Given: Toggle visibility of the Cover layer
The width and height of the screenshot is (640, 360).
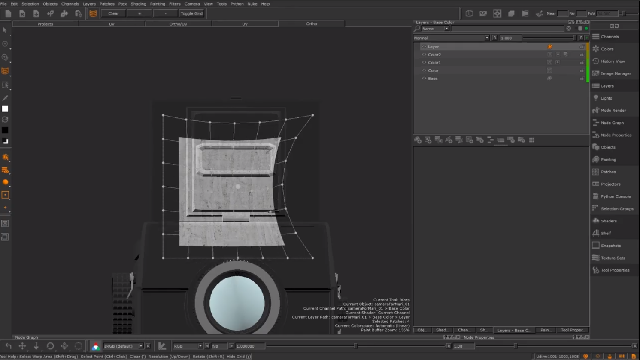Looking at the screenshot, I should pyautogui.click(x=424, y=71).
